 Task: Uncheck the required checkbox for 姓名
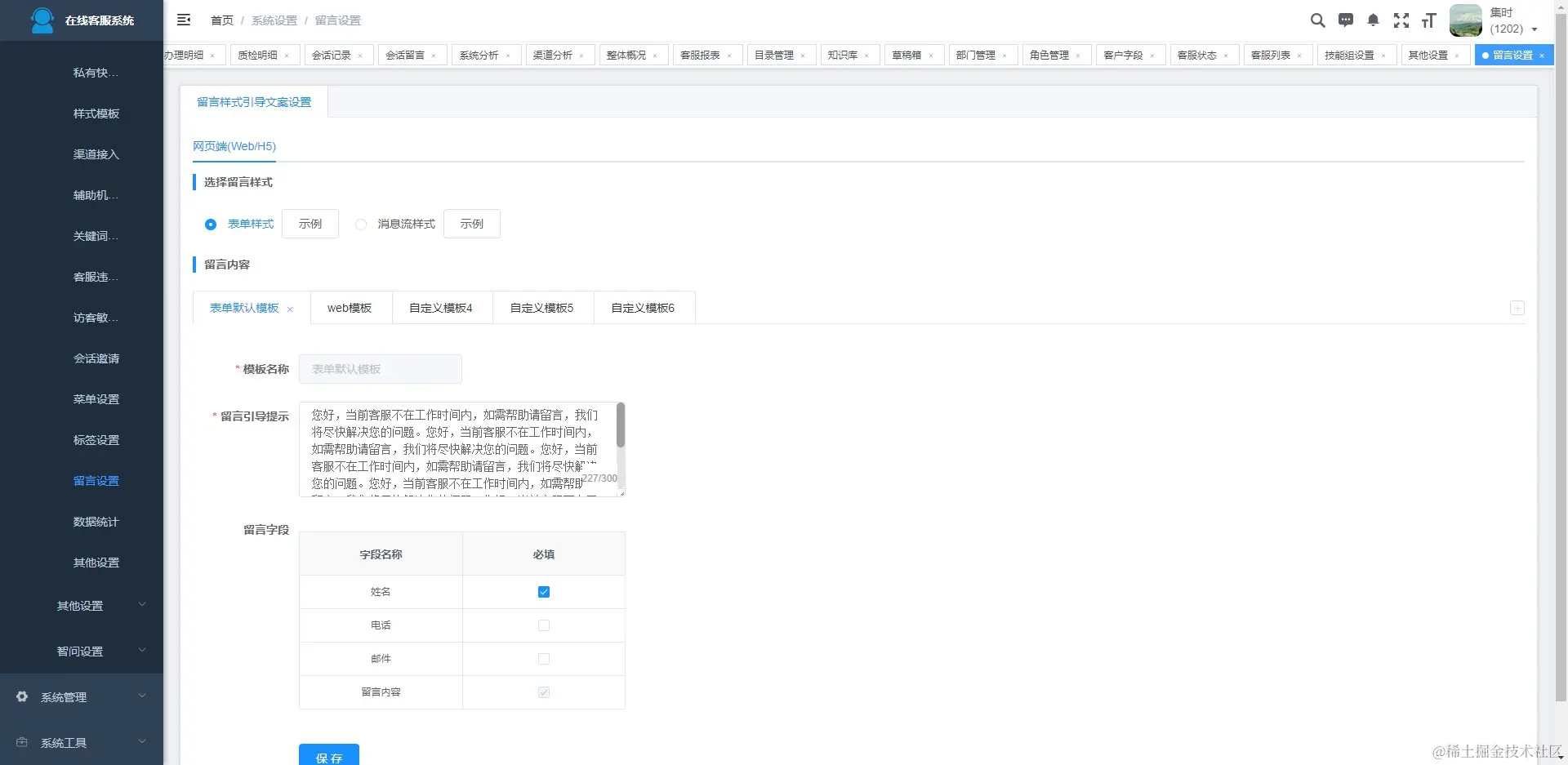pyautogui.click(x=544, y=592)
